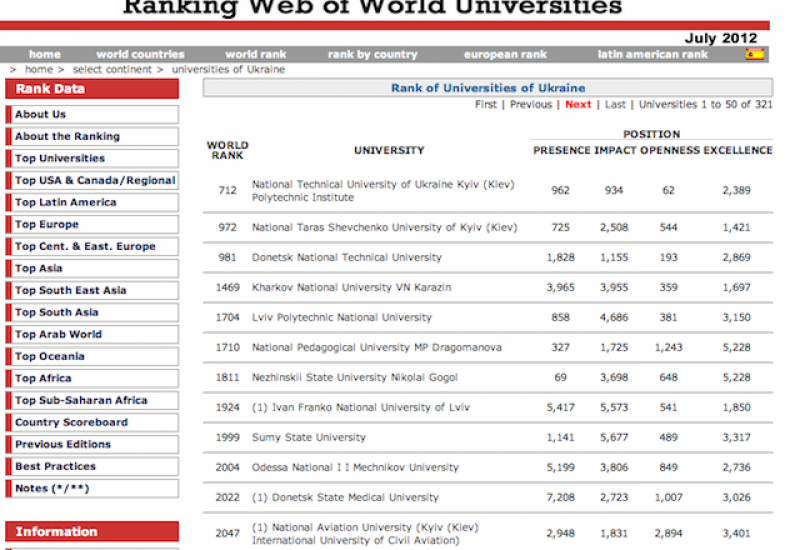800x550 pixels.
Task: Open Top South East Asia link
Action: coord(92,290)
